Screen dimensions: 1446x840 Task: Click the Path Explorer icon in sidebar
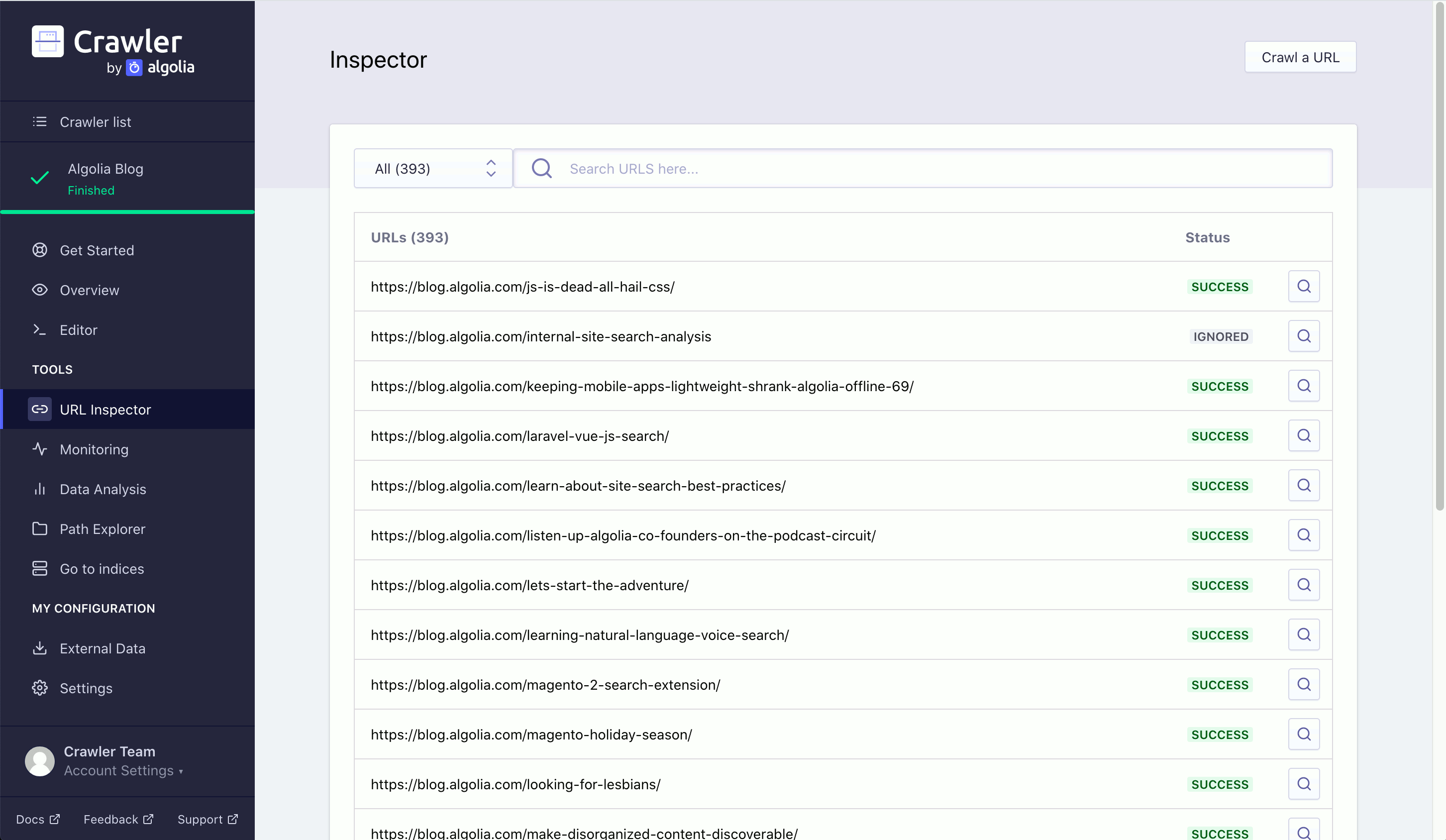[x=40, y=528]
